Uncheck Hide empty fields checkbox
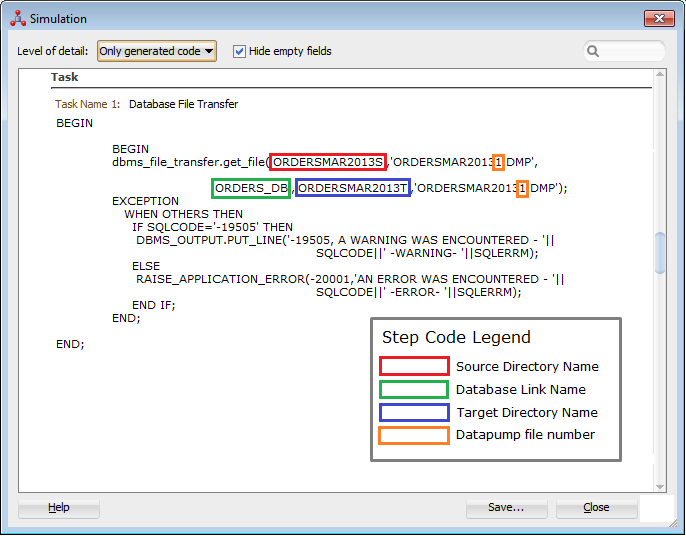This screenshot has height=536, width=686. click(239, 51)
